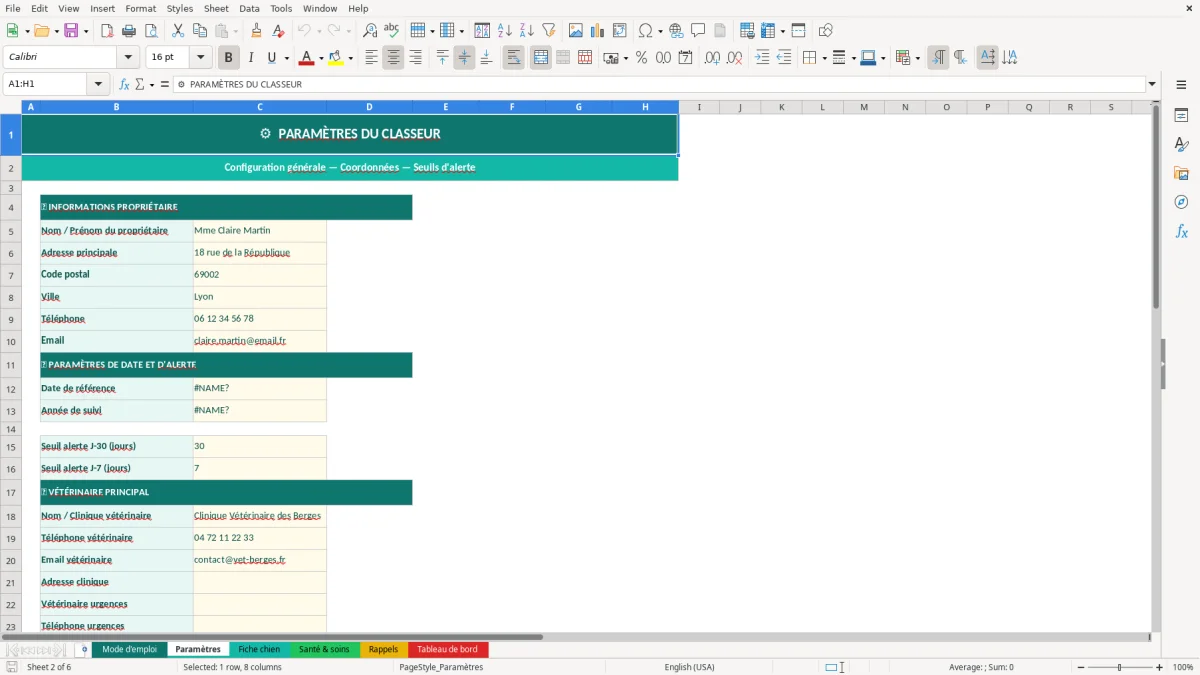
Task: Expand the Name Box A1:H1 dropdown
Action: tap(99, 84)
